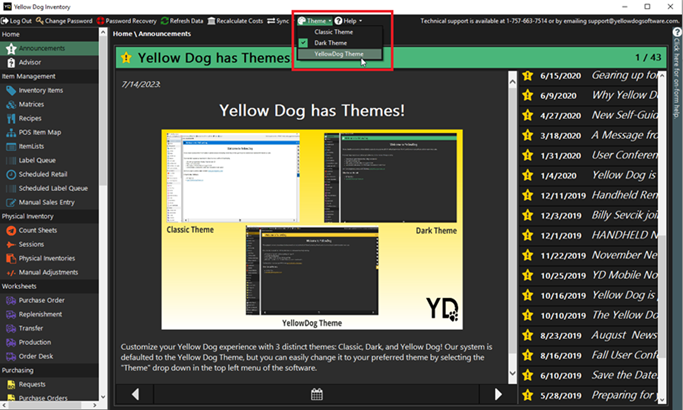This screenshot has height=410, width=683.
Task: Click the star icon in announcement header
Action: pos(126,58)
